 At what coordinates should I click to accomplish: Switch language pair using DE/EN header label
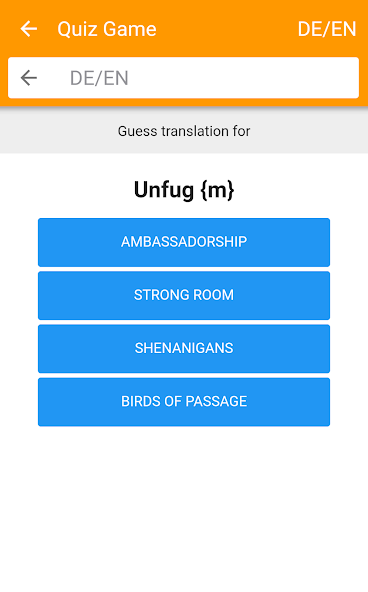click(x=326, y=29)
